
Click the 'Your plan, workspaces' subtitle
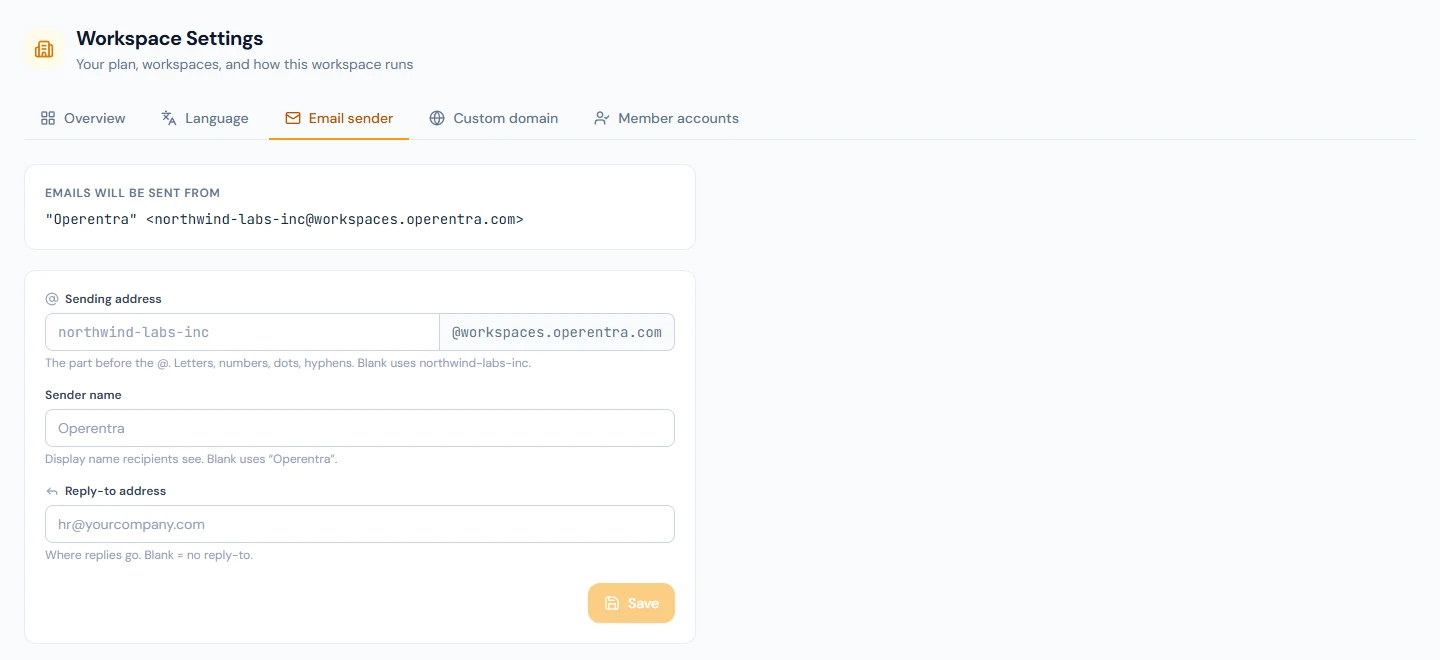click(245, 65)
